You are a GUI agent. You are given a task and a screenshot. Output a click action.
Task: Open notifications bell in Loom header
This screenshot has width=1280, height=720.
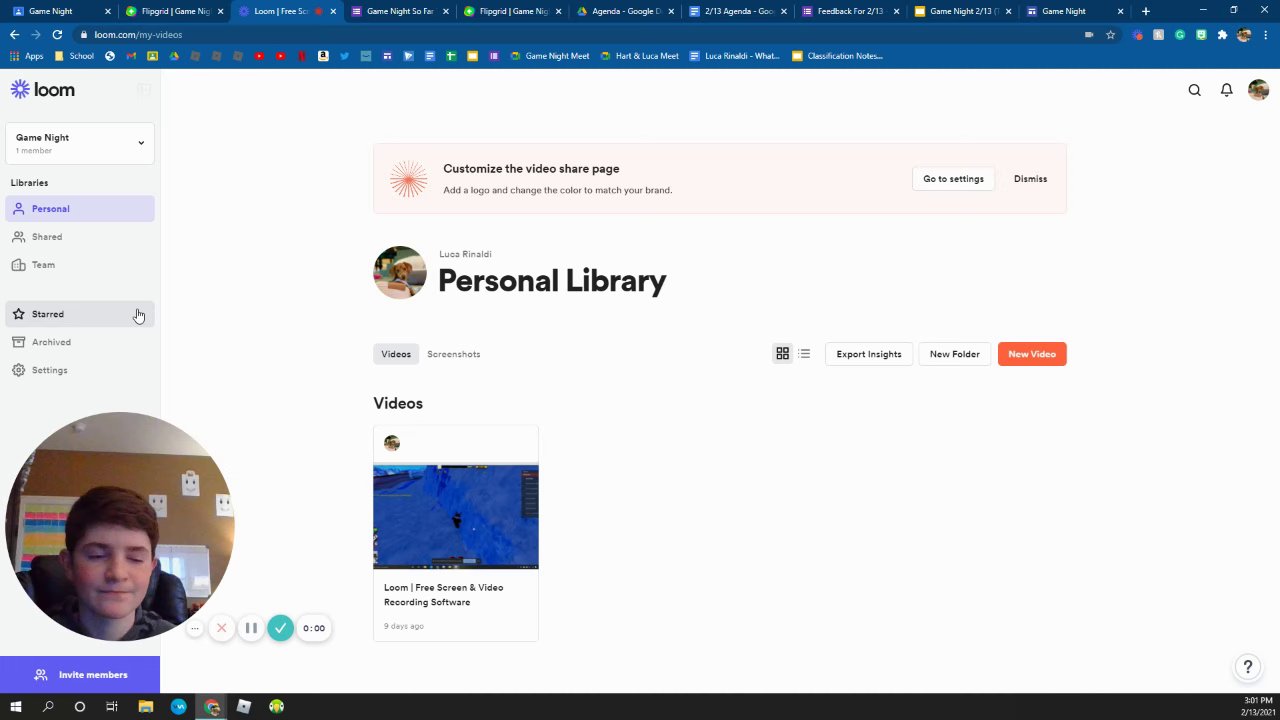(1226, 90)
